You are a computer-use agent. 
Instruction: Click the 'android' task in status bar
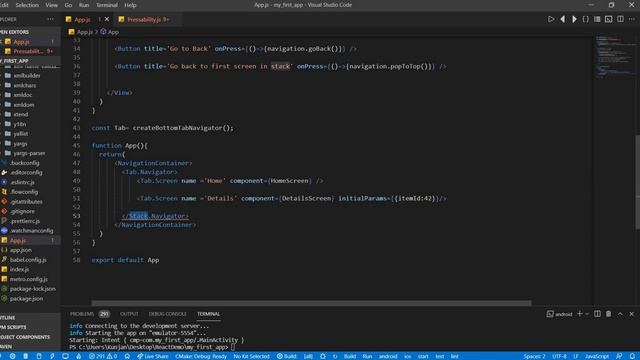(x=388, y=356)
